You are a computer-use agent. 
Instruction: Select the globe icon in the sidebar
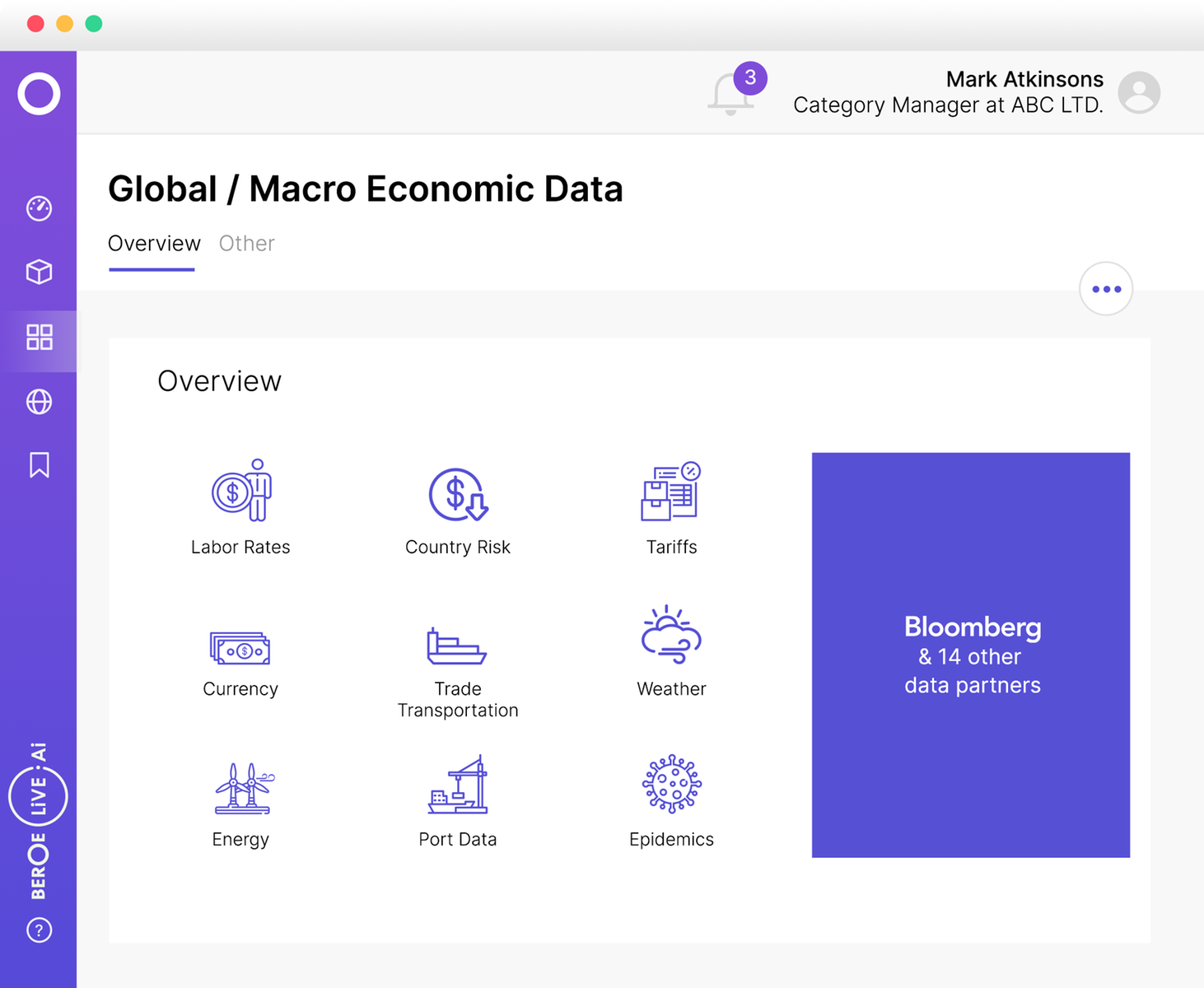(39, 402)
